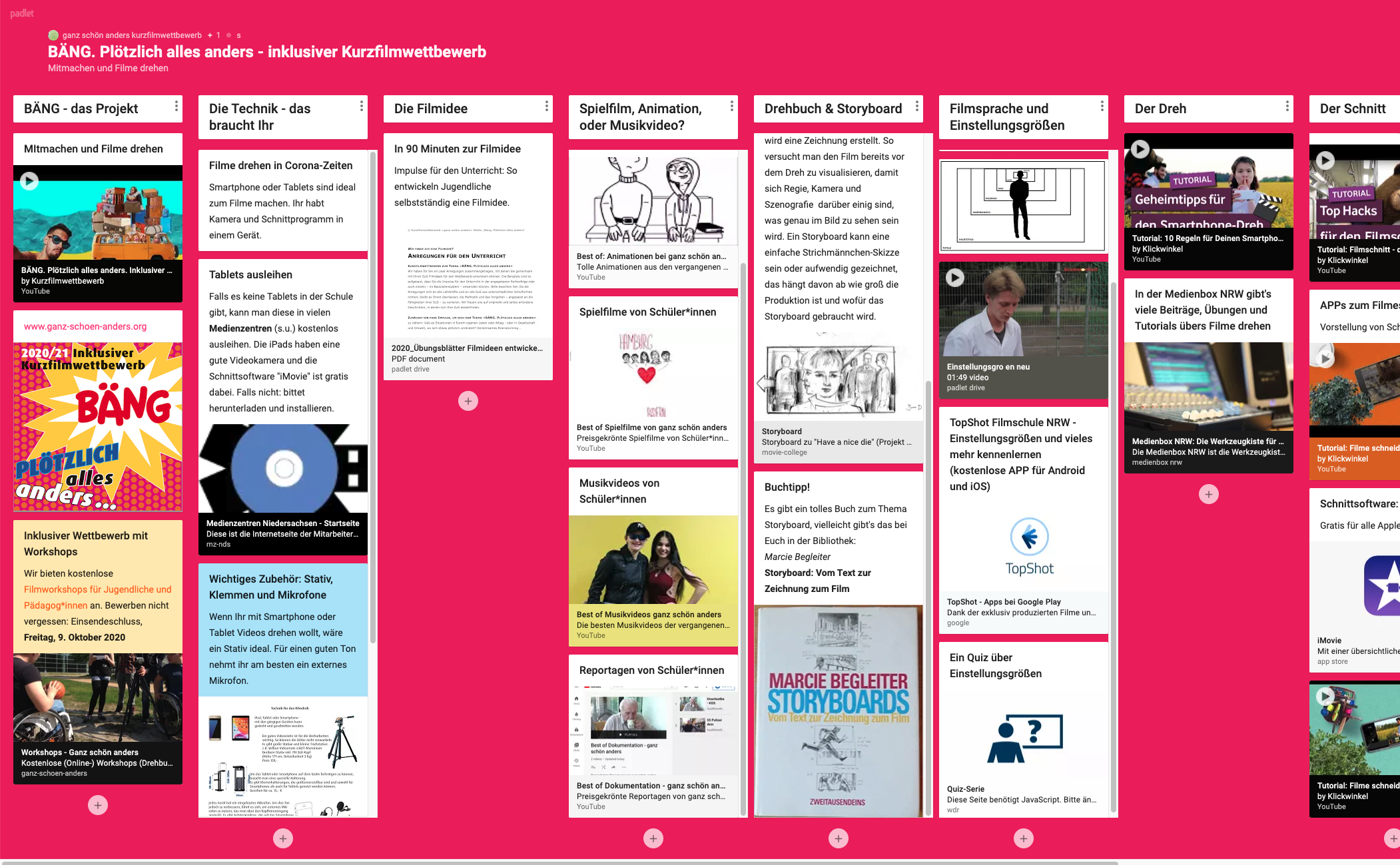This screenshot has width=1400, height=865.
Task: Click the horizontal board scrollbar at bottom
Action: [x=559, y=862]
